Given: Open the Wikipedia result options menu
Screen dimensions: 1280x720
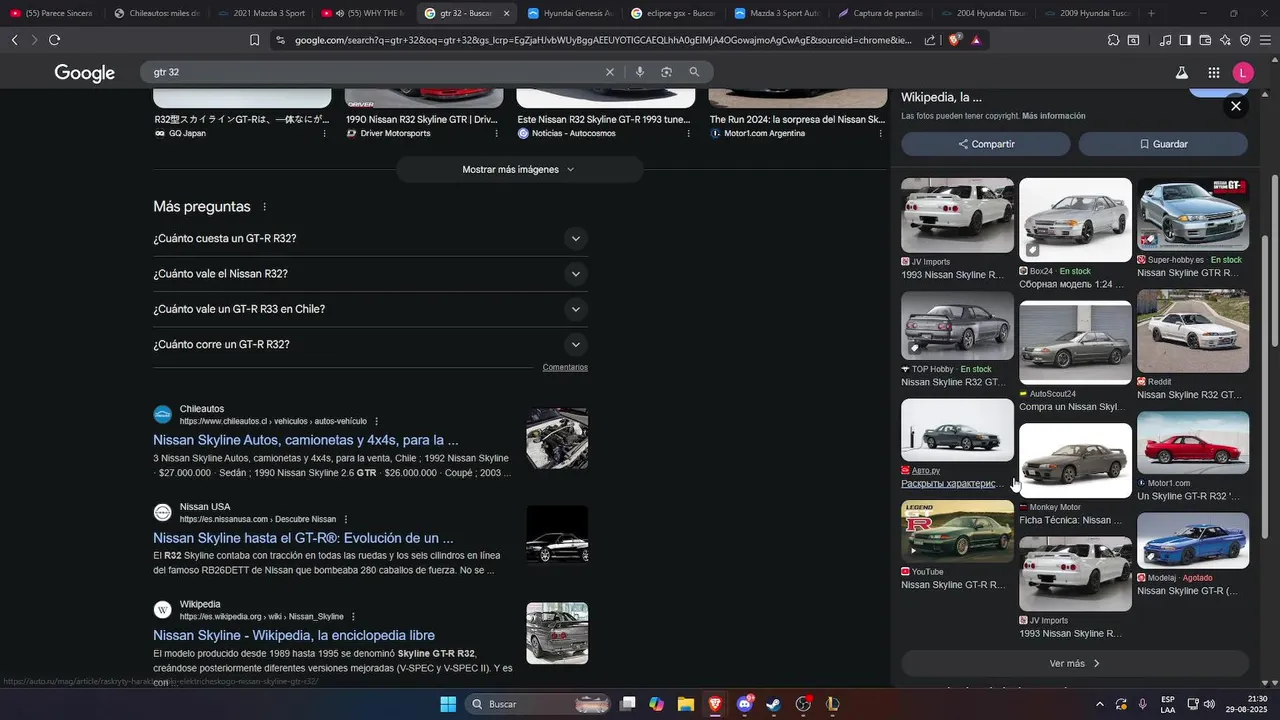Looking at the screenshot, I should (353, 617).
